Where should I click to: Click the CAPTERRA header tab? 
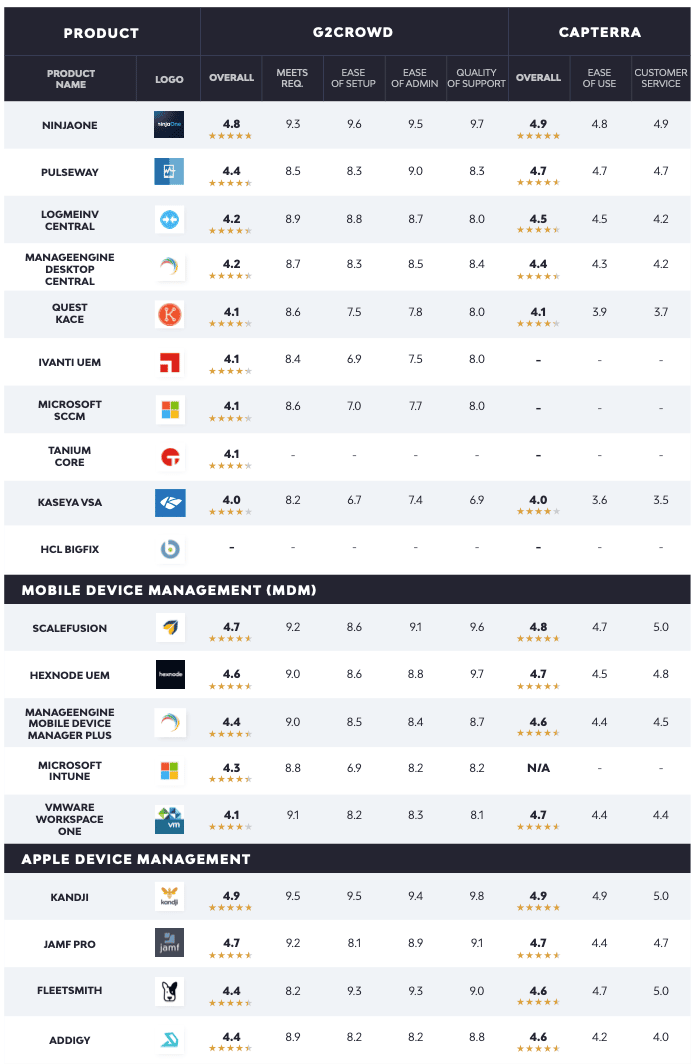coord(598,32)
